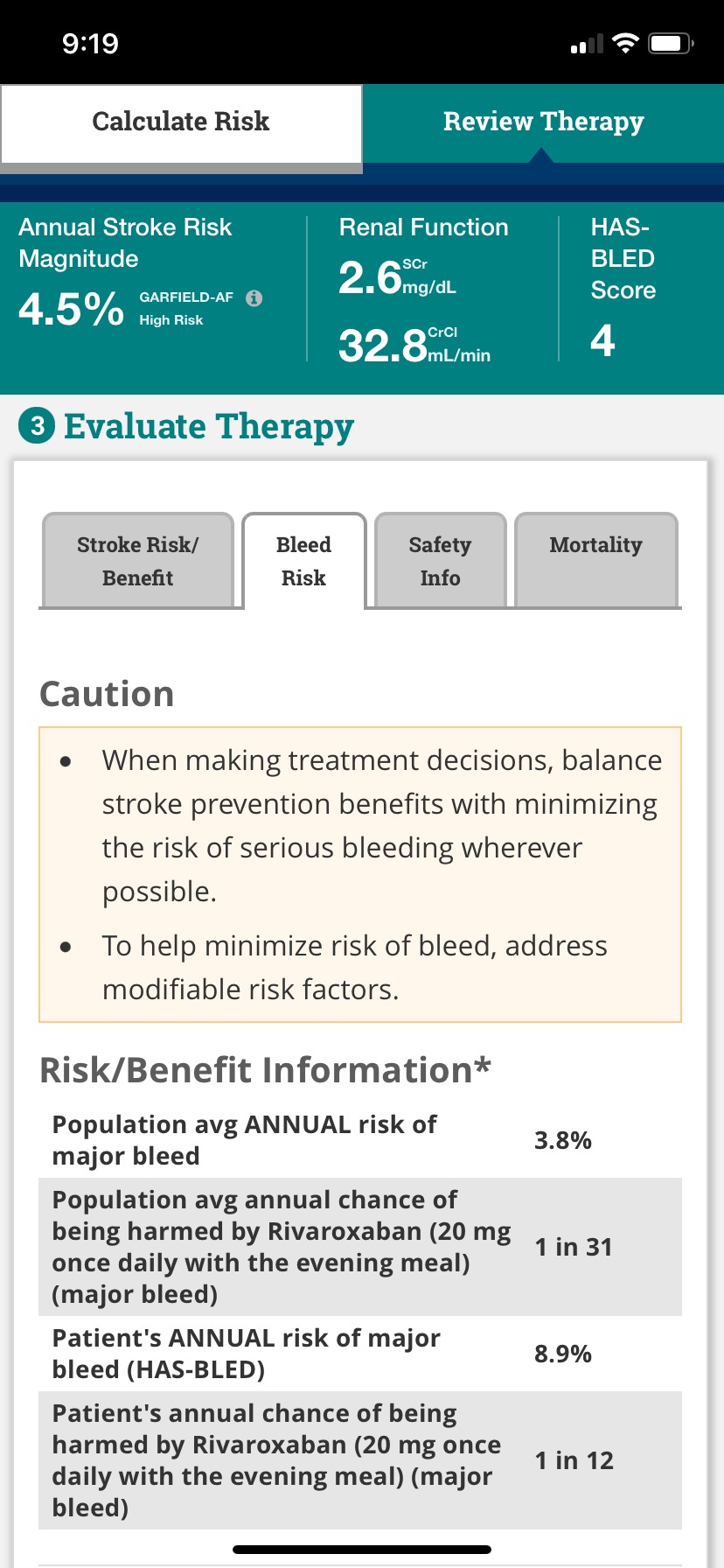Tap the battery status icon

[671, 44]
